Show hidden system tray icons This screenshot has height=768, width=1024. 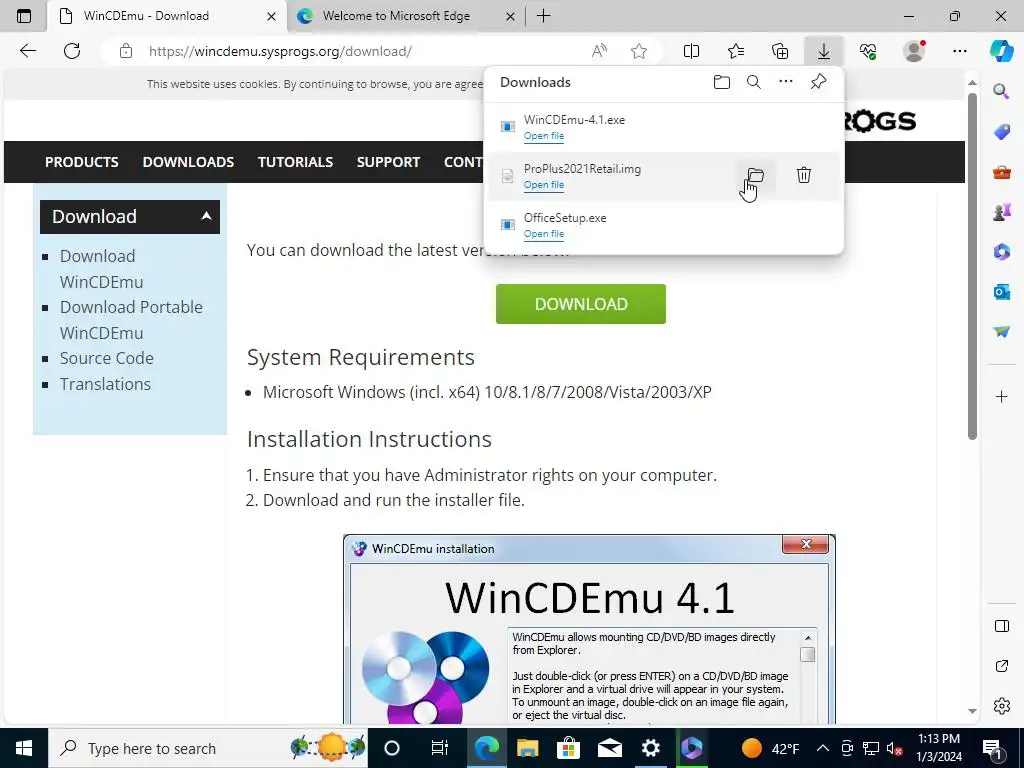[823, 748]
